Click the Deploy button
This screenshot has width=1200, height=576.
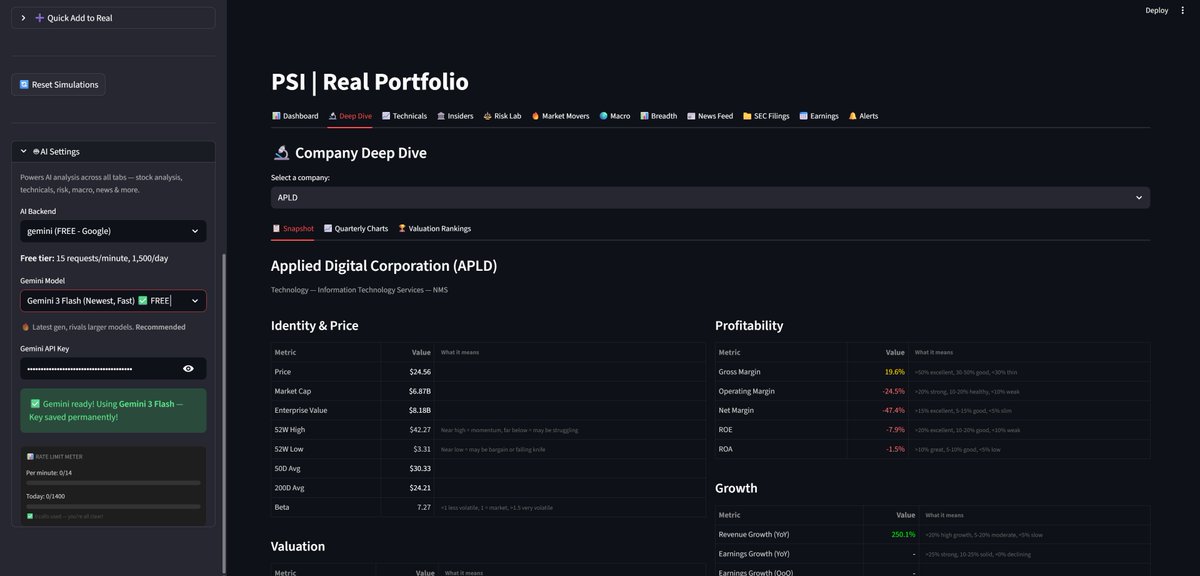(1157, 10)
